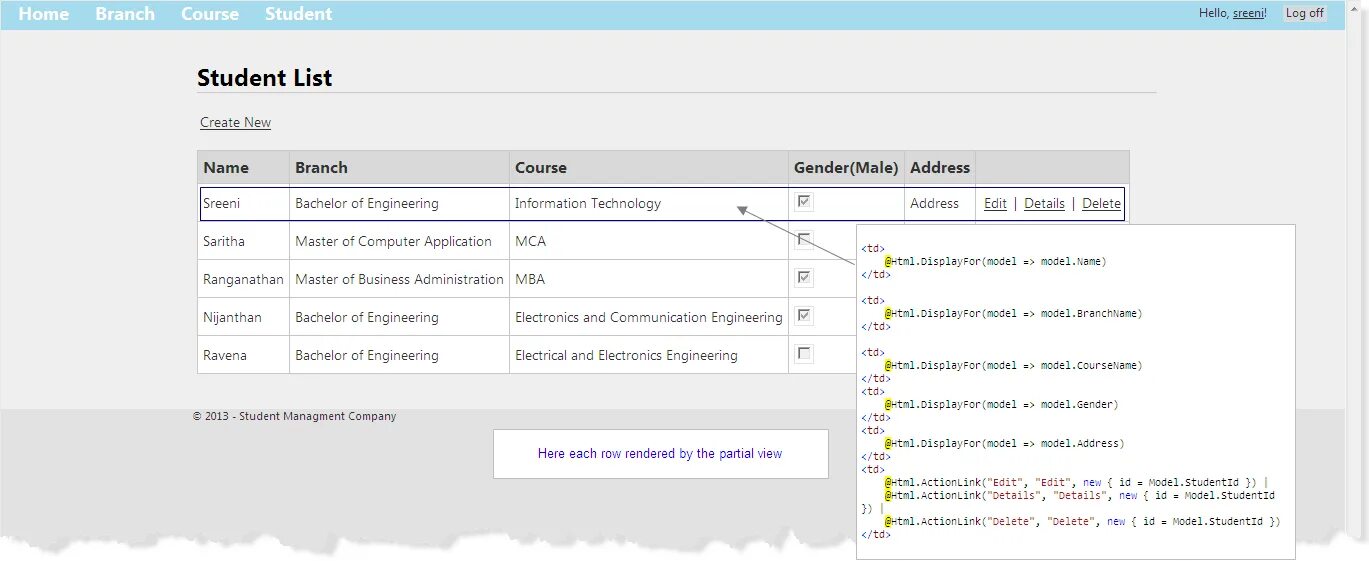Viewport: 1369px width, 561px height.
Task: Click the Log off button
Action: pyautogui.click(x=1304, y=13)
